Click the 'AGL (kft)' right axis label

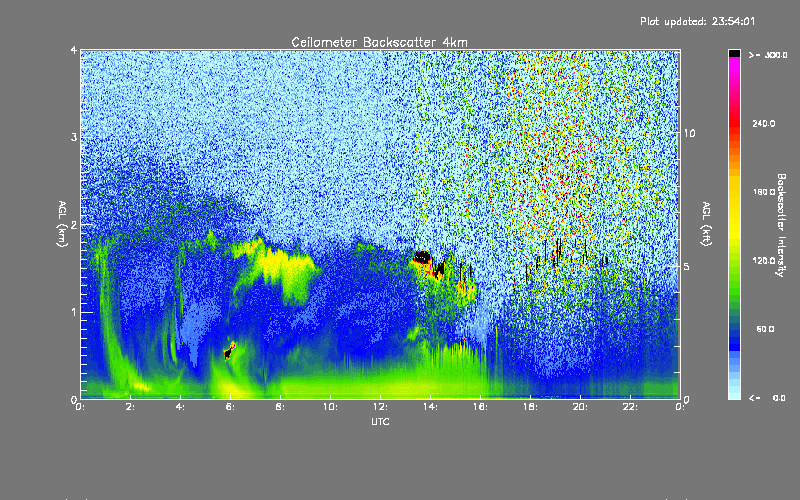pyautogui.click(x=706, y=224)
